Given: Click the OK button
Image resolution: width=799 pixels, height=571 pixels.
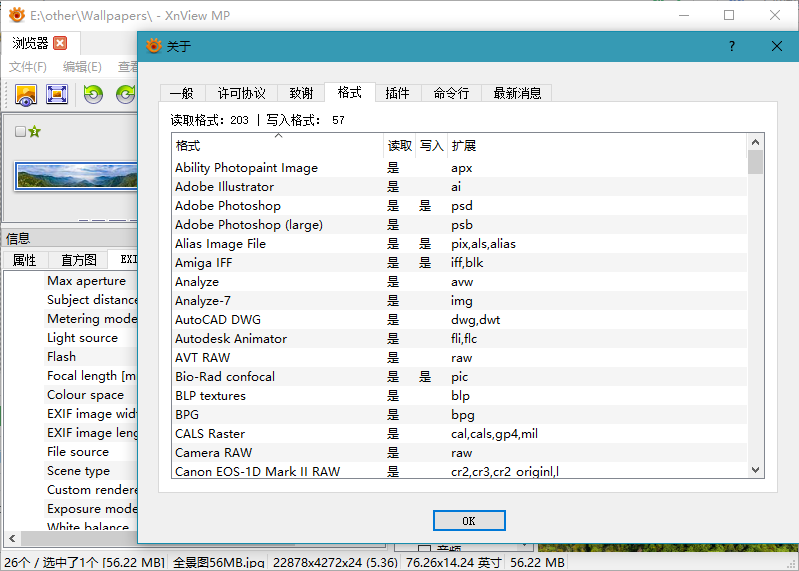Looking at the screenshot, I should [x=469, y=521].
